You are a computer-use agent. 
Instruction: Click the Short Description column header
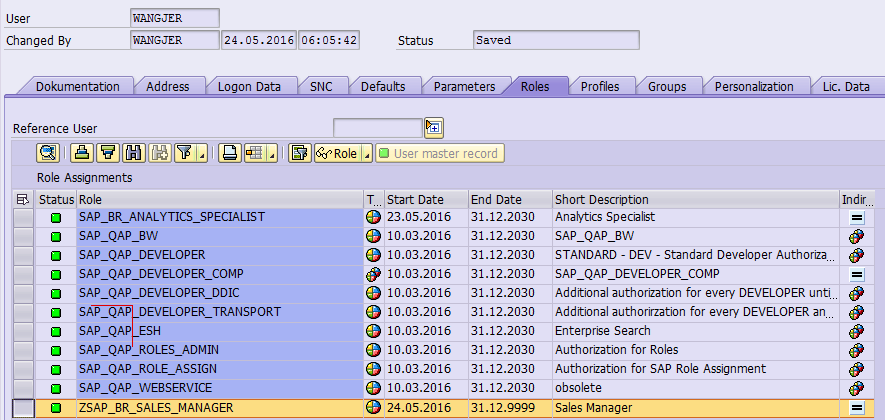[696, 199]
